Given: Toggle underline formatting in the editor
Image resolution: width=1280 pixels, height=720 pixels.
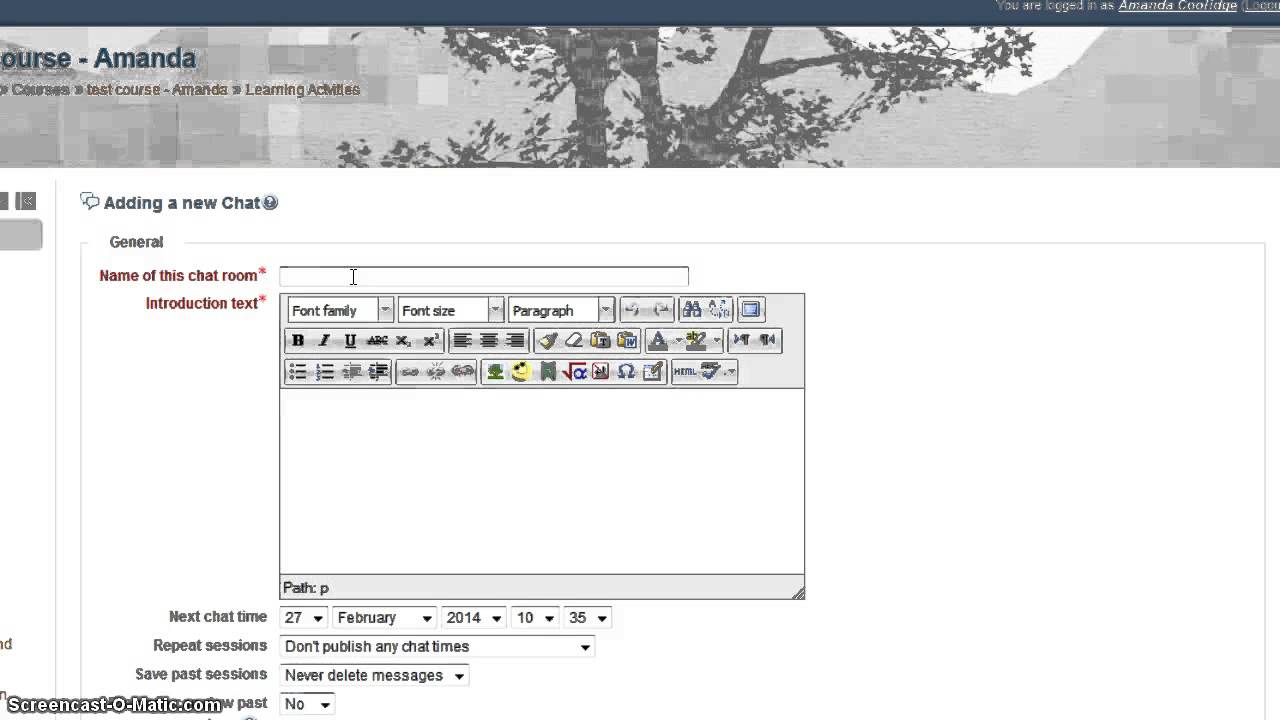Looking at the screenshot, I should (350, 341).
